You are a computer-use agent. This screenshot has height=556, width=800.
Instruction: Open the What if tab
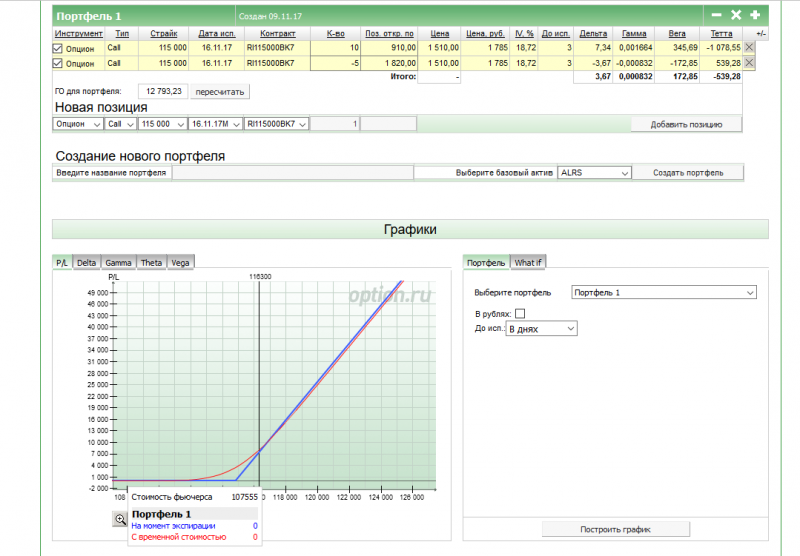pyautogui.click(x=528, y=262)
